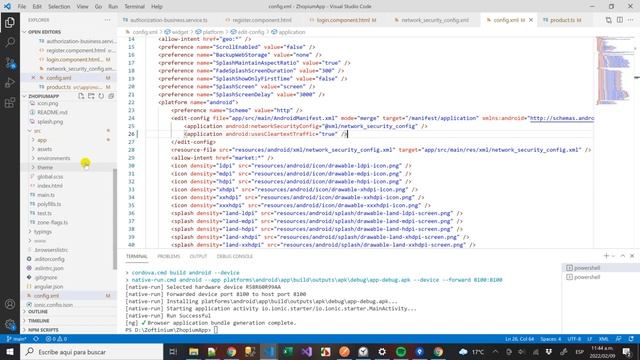Add a new terminal with plus icon

point(606,256)
